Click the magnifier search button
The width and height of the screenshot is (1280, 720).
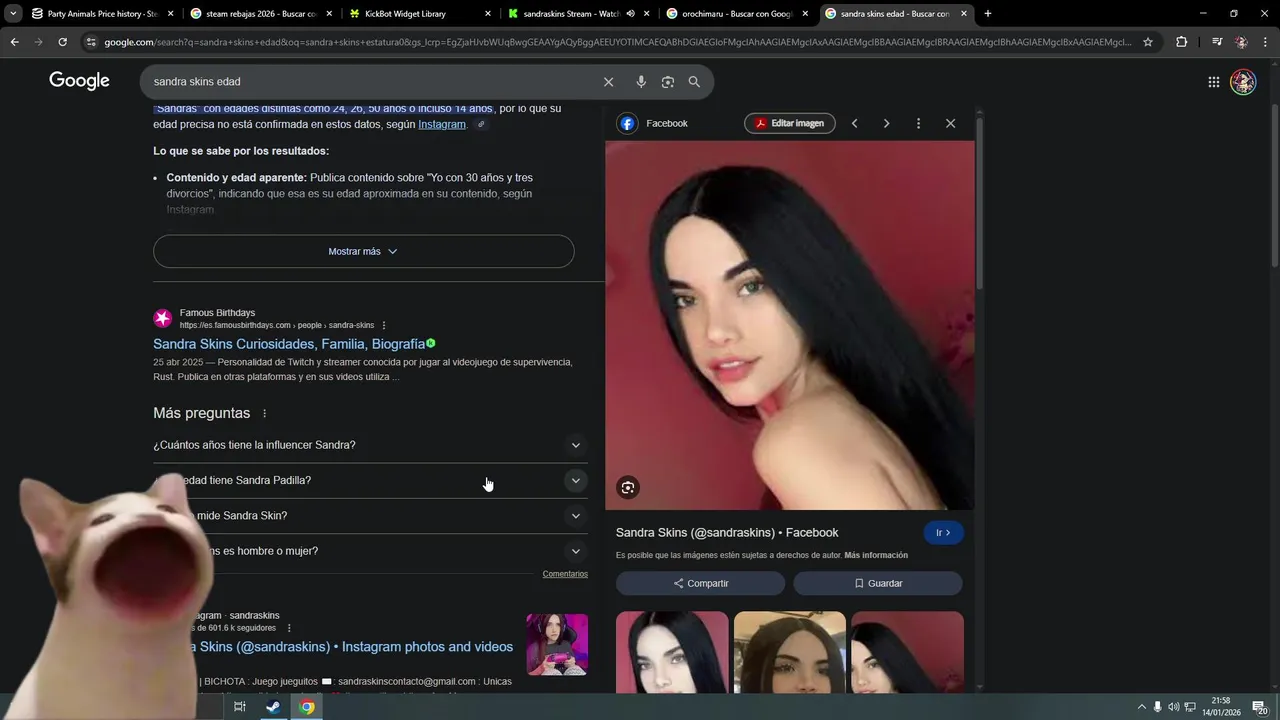[694, 82]
